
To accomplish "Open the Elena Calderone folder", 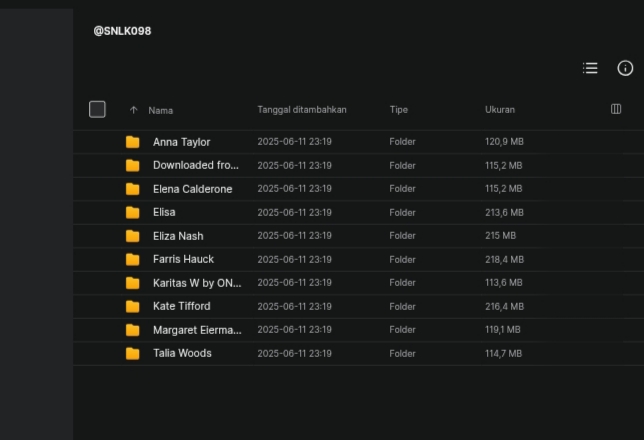I will pos(193,189).
